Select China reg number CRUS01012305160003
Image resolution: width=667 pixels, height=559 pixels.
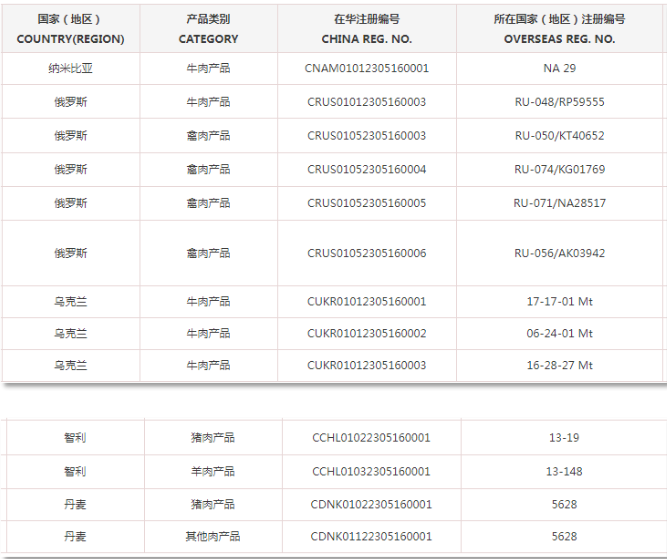tap(366, 102)
